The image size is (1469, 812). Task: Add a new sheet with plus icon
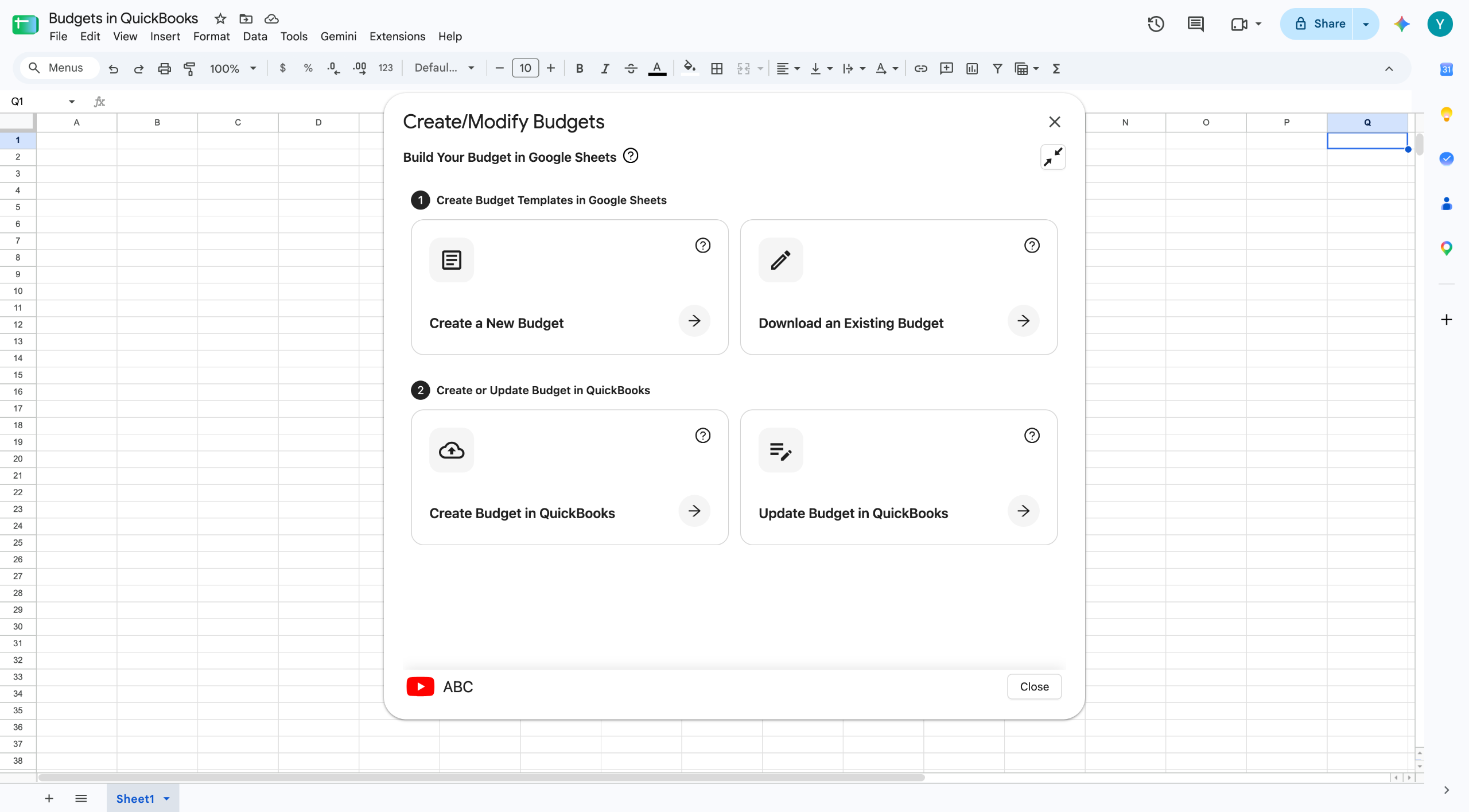[x=49, y=798]
